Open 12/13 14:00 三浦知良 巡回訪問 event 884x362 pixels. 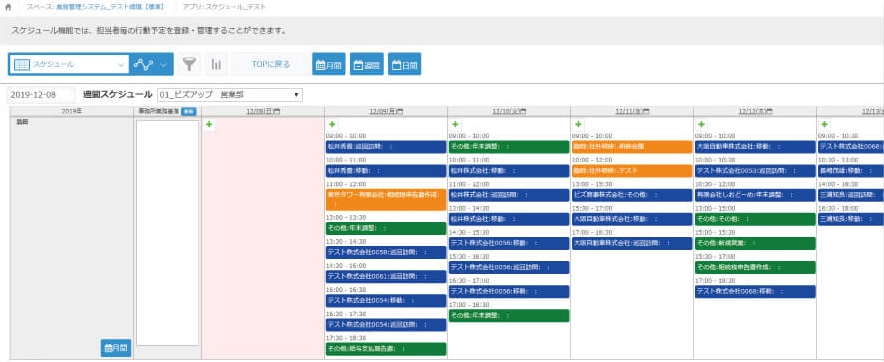[x=851, y=195]
